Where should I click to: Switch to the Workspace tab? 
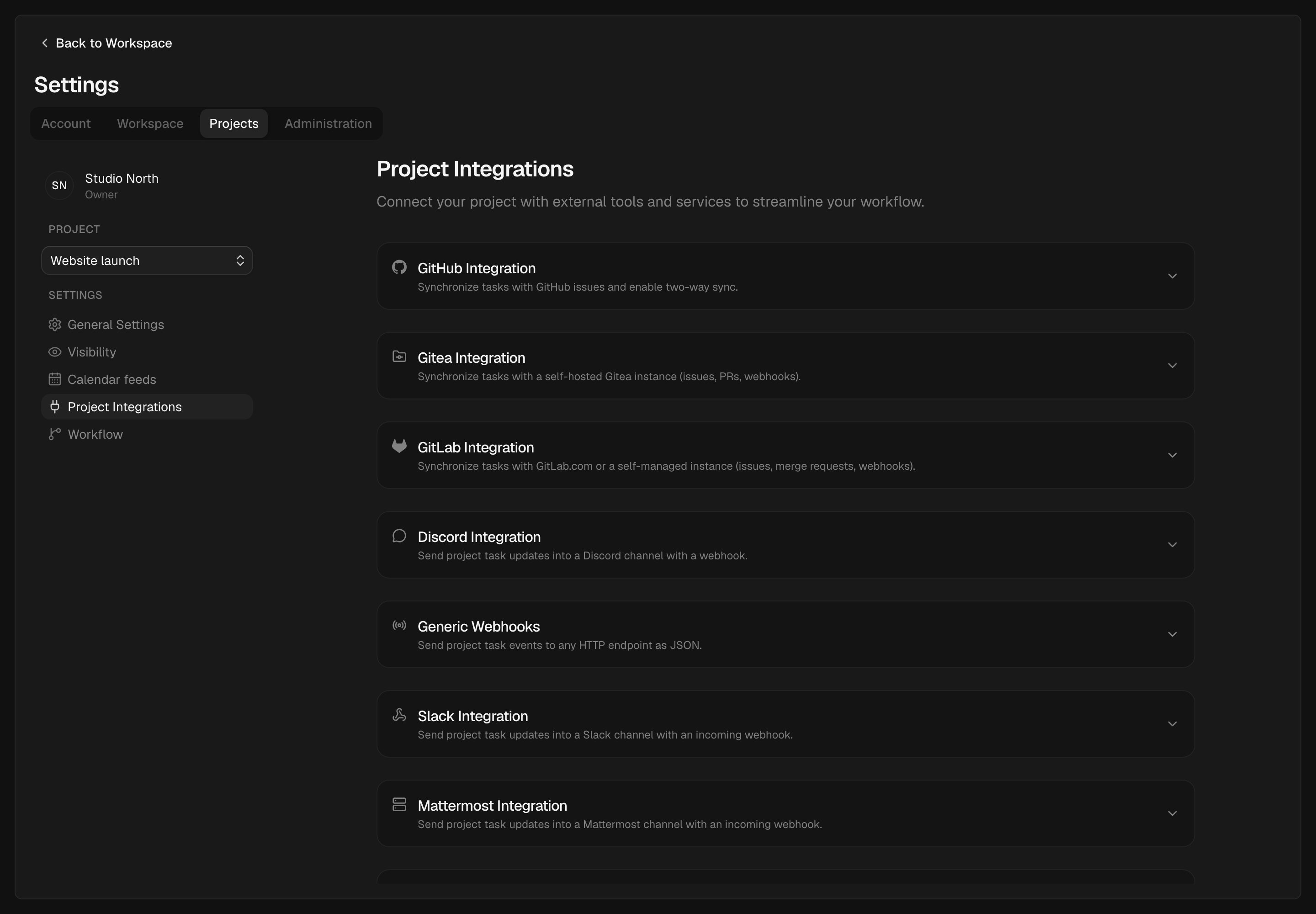pyautogui.click(x=150, y=124)
